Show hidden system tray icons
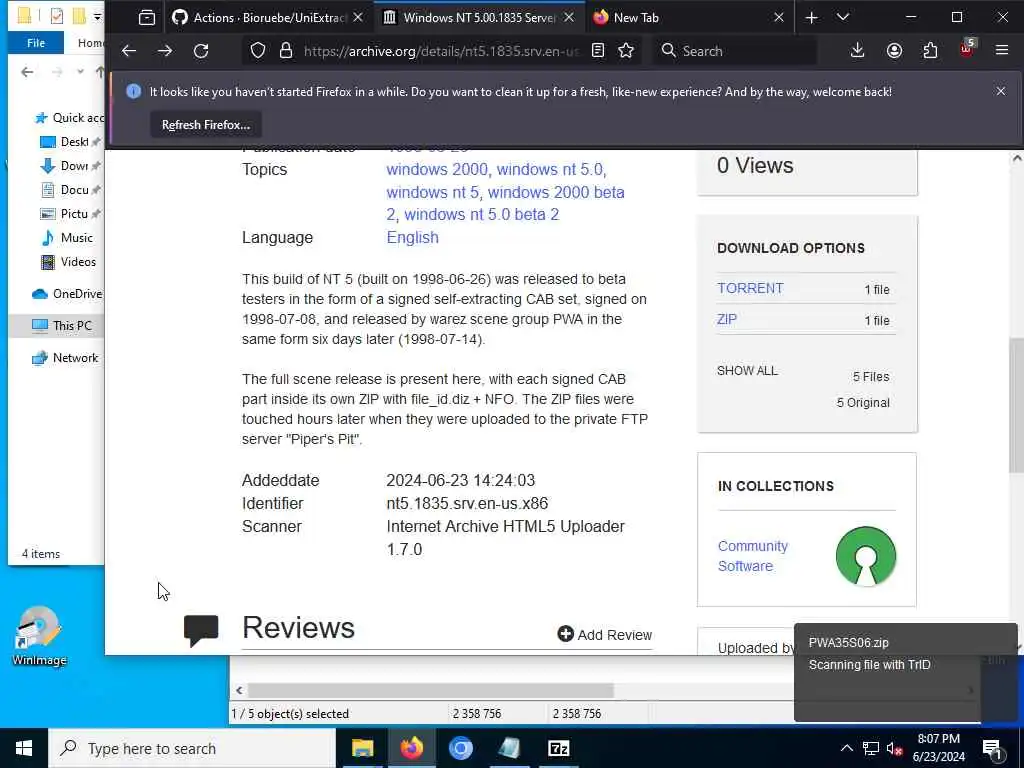This screenshot has width=1024, height=768. click(x=846, y=748)
